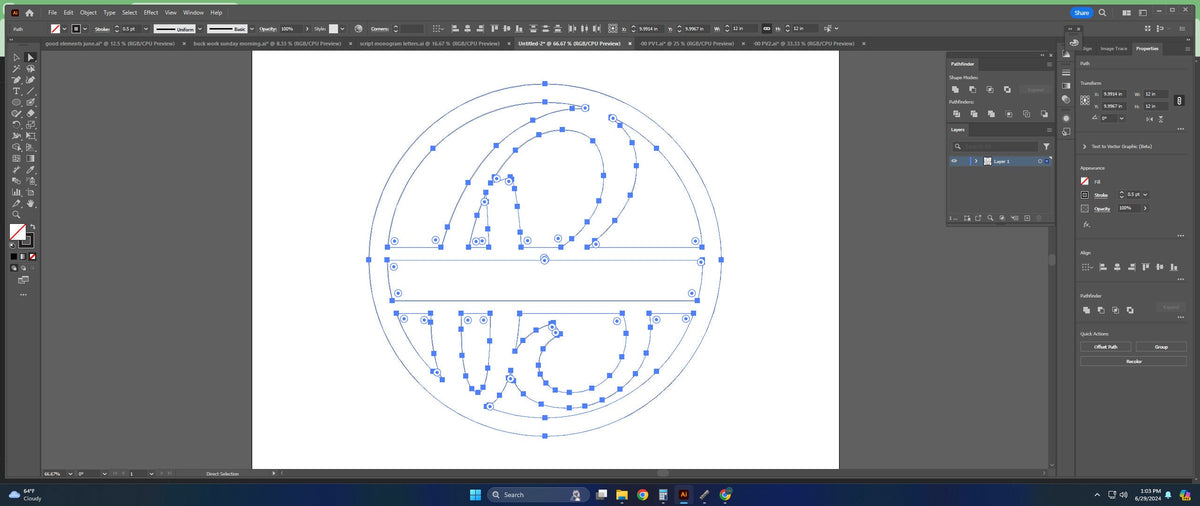Expand Layer 1 sublayers arrow
Image resolution: width=1200 pixels, height=506 pixels.
coord(976,161)
